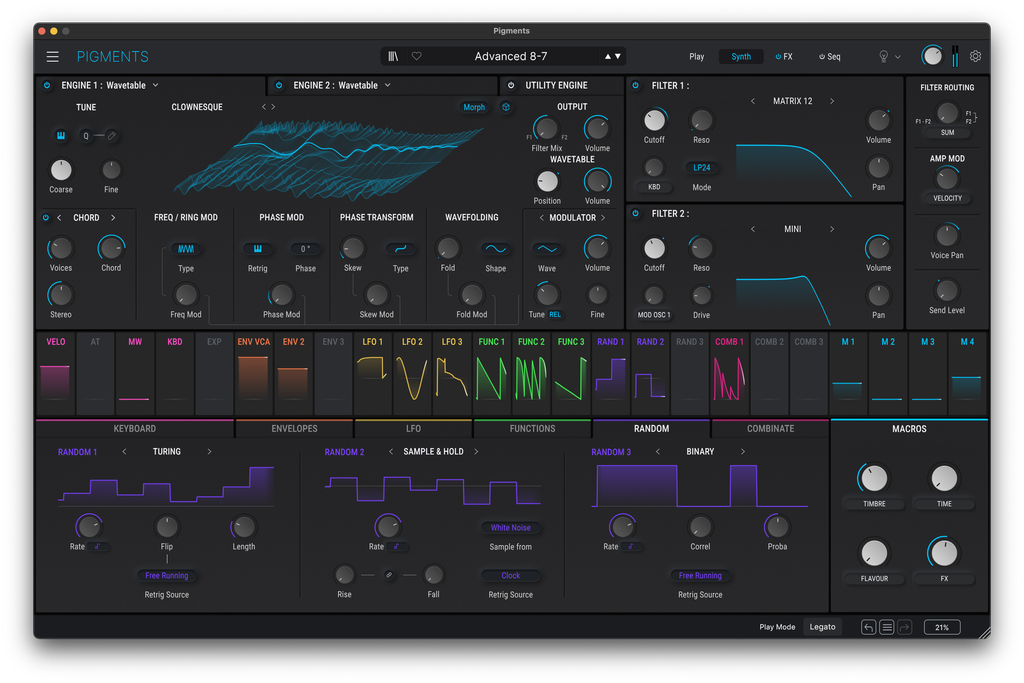Open the Play view tab

coord(697,57)
